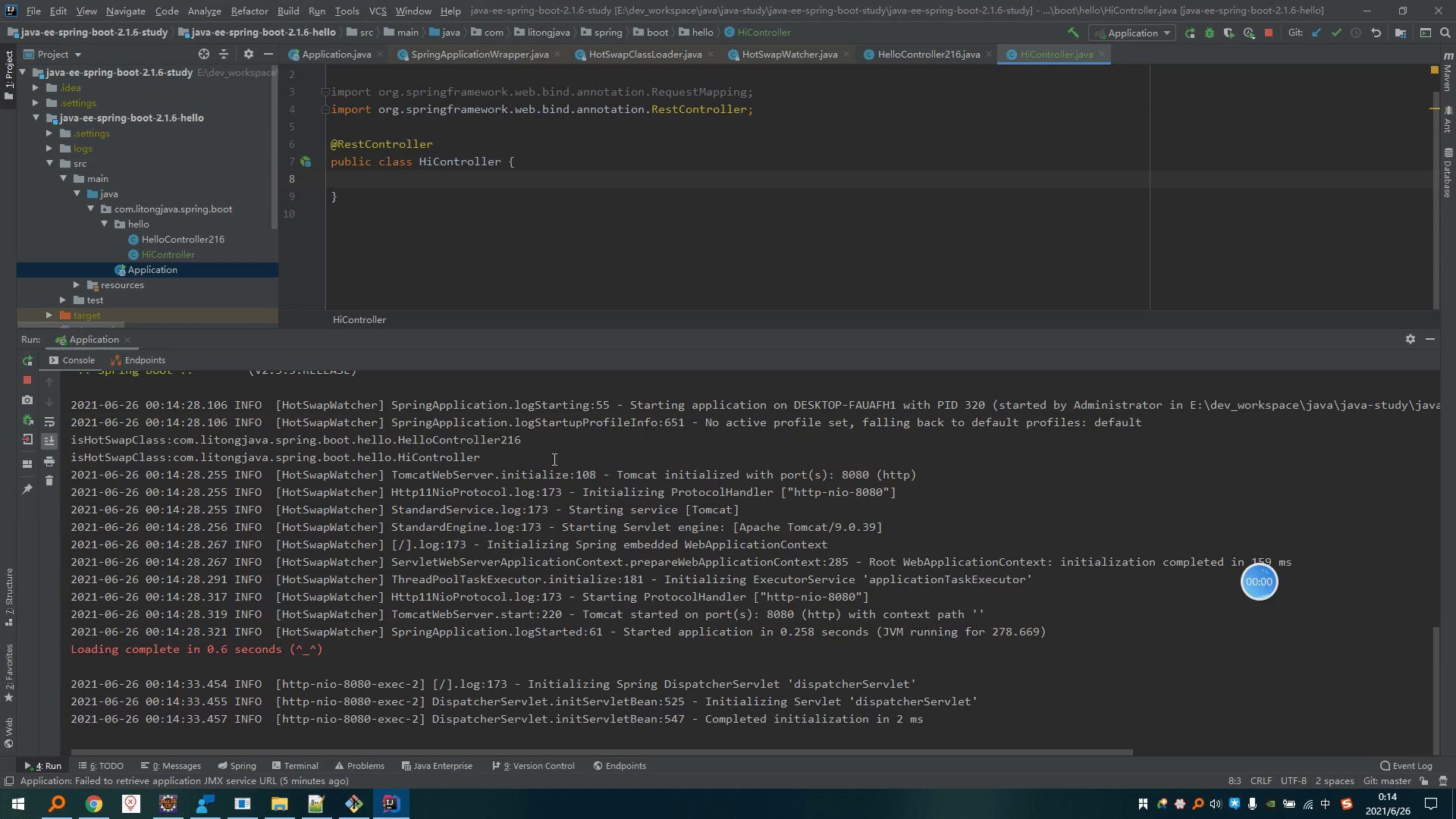Open the Run menu in menu bar
The width and height of the screenshot is (1456, 819).
(x=315, y=10)
